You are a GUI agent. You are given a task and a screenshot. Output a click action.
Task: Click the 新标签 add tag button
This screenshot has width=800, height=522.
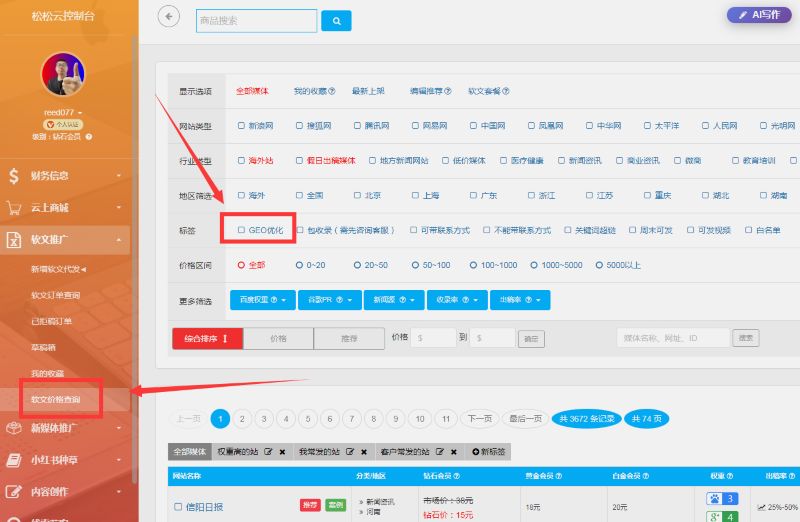(489, 452)
